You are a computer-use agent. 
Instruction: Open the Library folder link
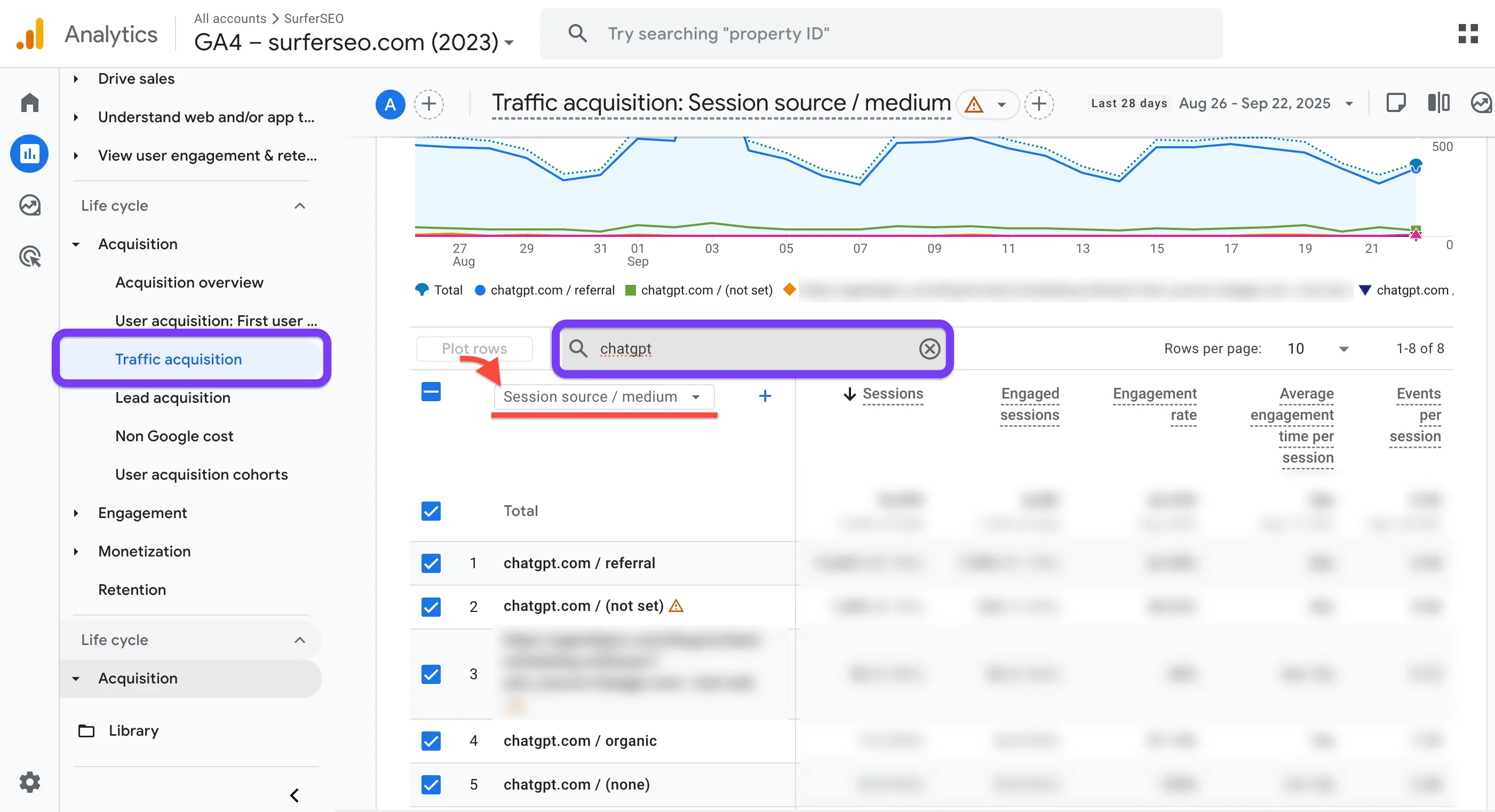133,730
